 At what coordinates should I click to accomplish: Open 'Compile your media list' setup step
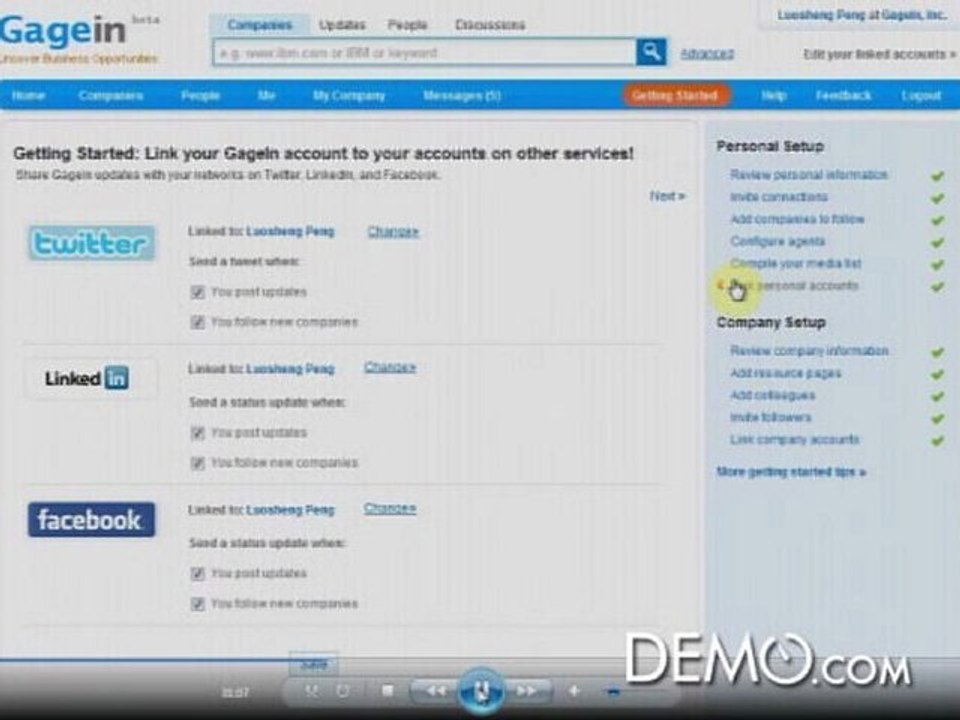pyautogui.click(x=796, y=264)
